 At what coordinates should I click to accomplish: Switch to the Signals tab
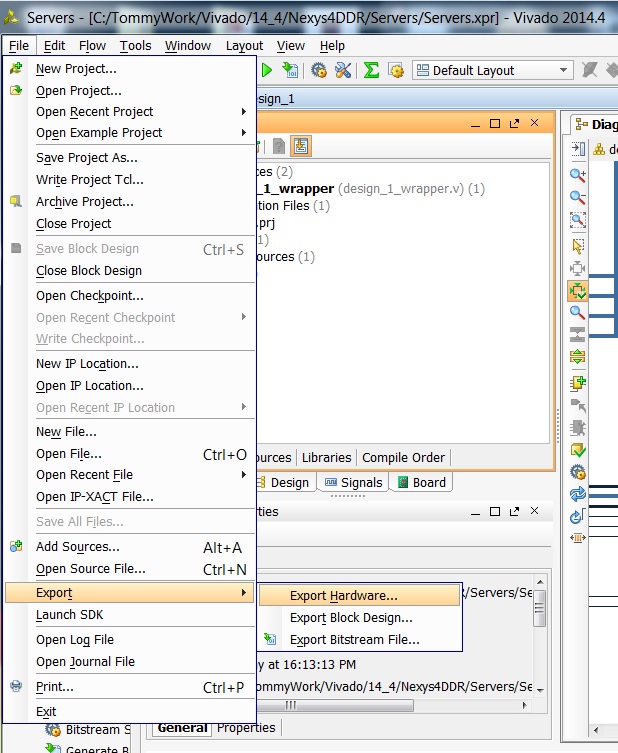354,483
